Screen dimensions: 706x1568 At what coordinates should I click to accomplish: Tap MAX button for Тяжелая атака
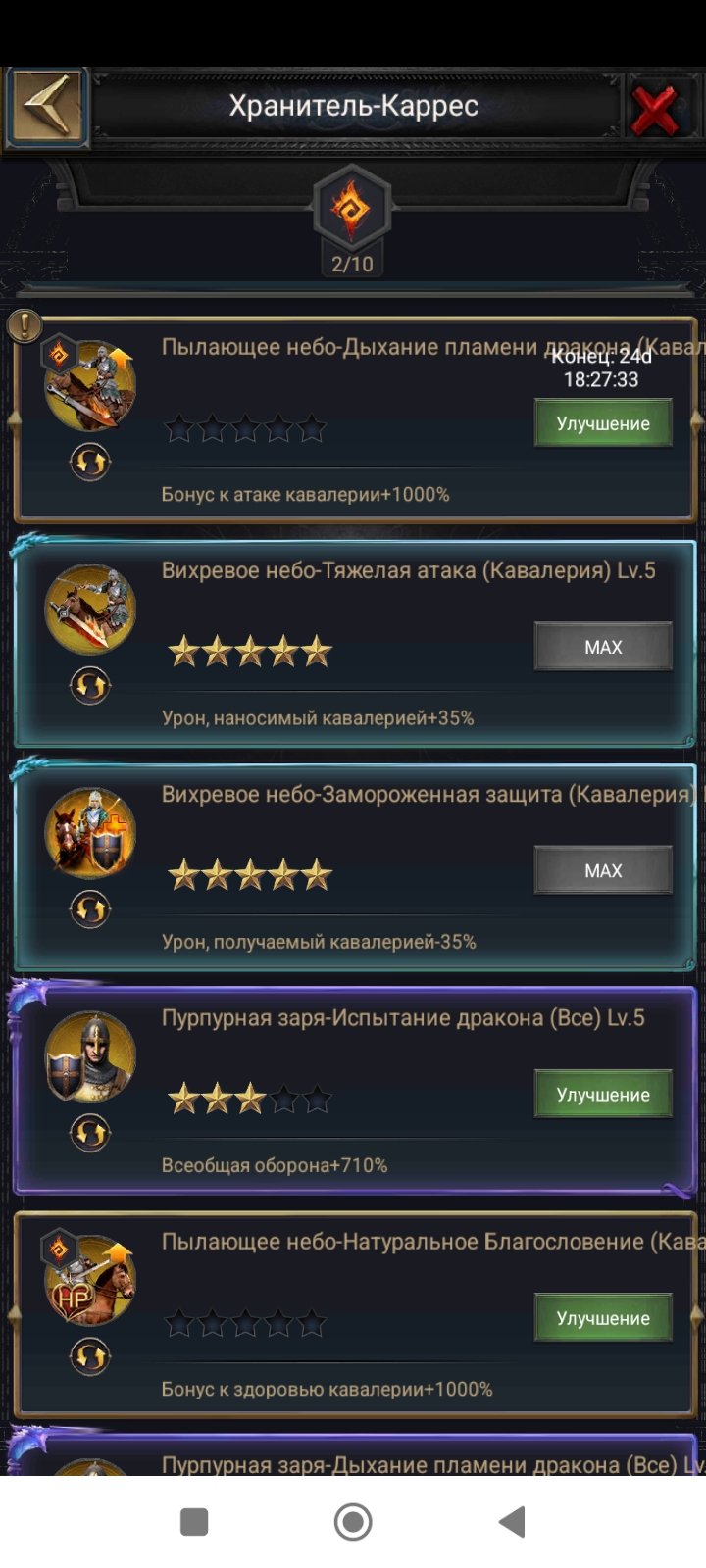click(603, 647)
